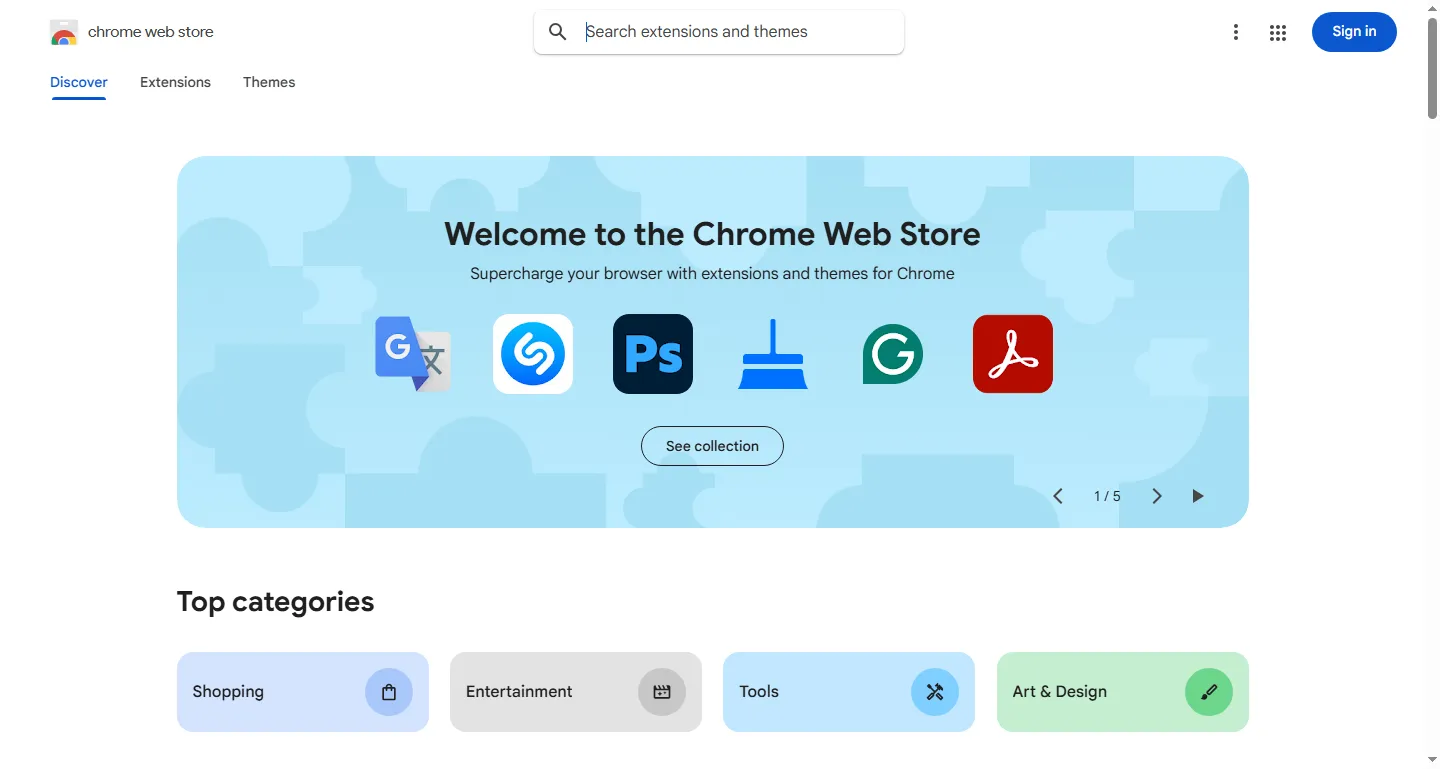Click the Shopping bag icon

pos(389,692)
